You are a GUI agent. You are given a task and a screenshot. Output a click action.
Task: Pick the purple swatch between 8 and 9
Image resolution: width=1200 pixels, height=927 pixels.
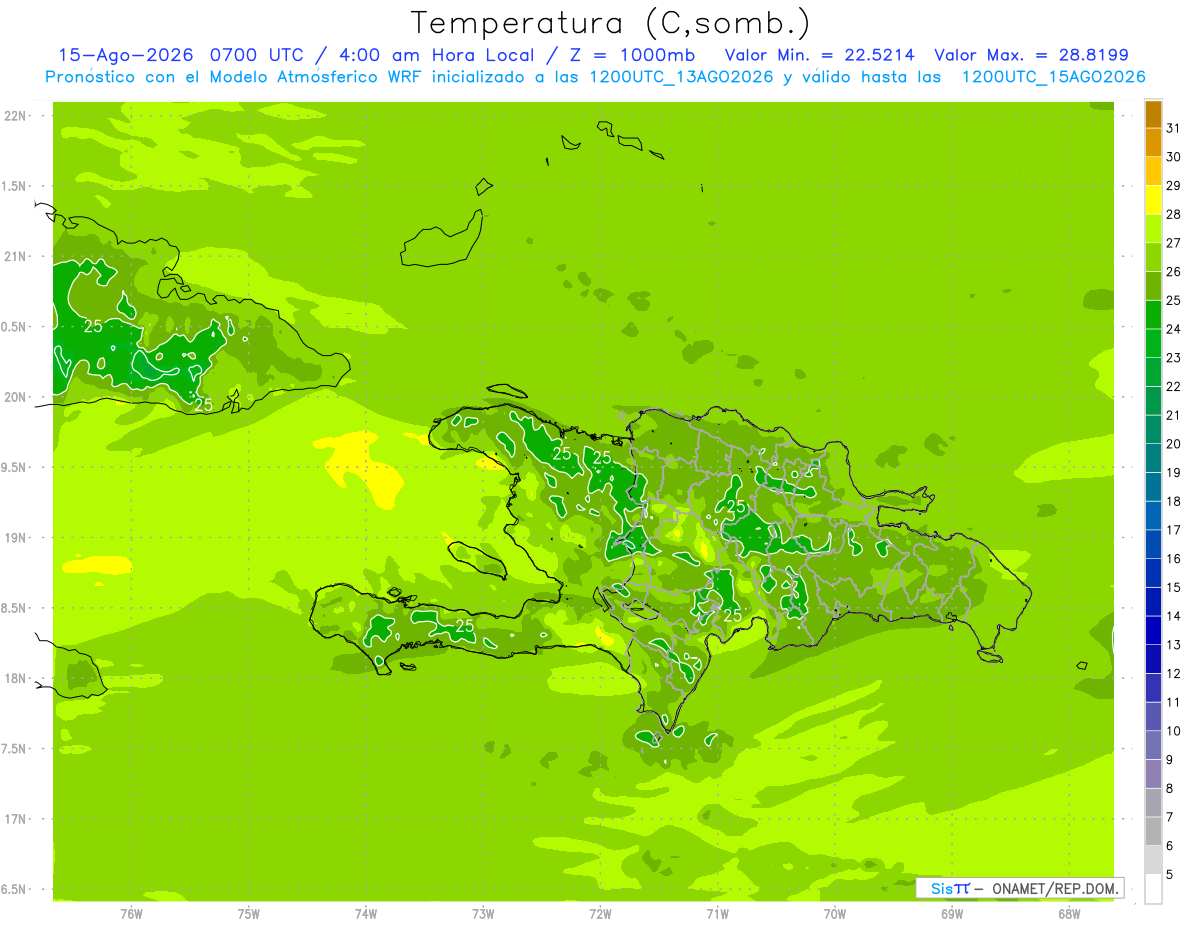click(x=1154, y=774)
